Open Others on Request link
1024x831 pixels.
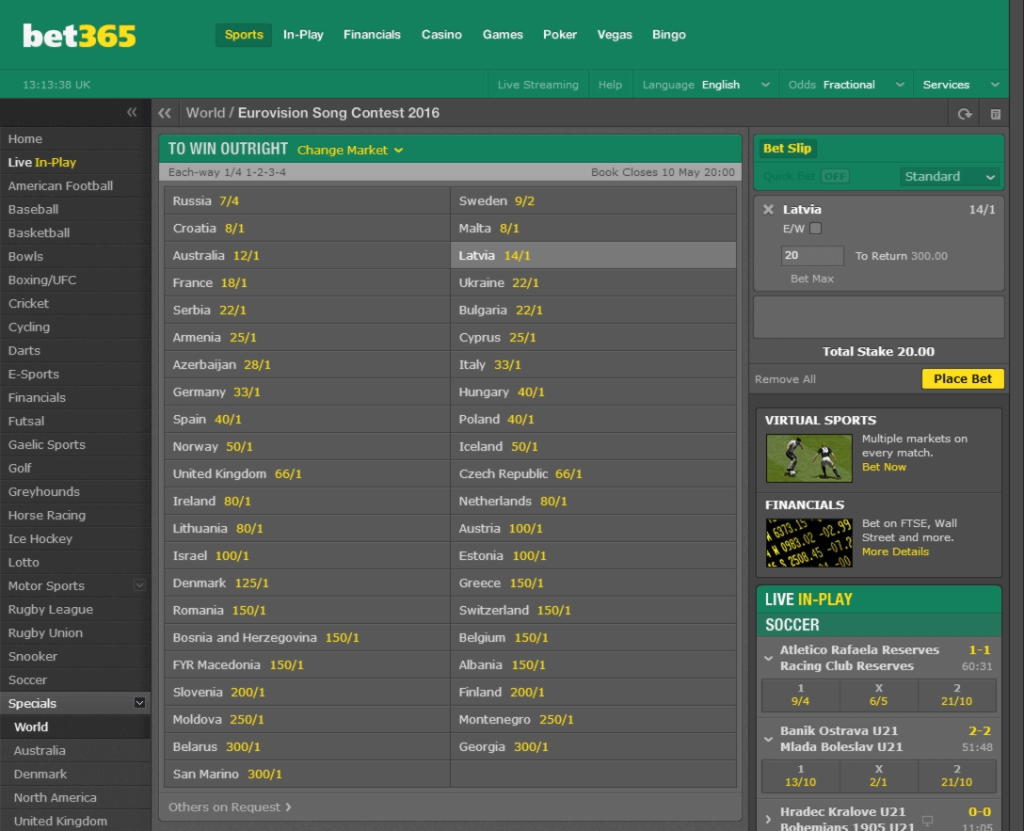(230, 807)
